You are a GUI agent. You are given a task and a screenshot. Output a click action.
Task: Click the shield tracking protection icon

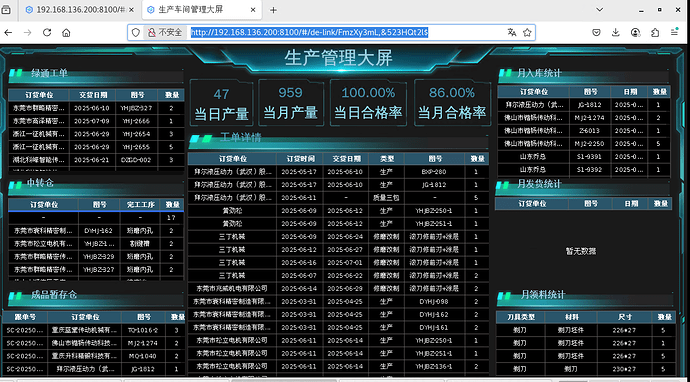(136, 33)
